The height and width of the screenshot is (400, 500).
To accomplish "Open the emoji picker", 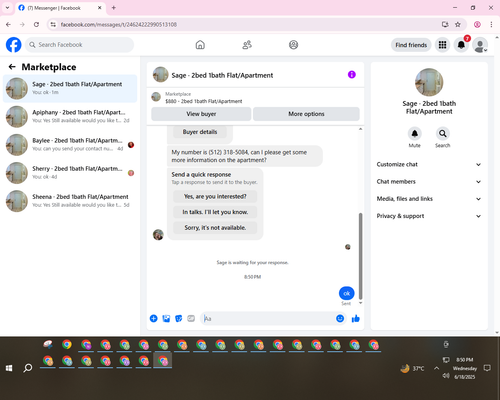I will tap(340, 319).
